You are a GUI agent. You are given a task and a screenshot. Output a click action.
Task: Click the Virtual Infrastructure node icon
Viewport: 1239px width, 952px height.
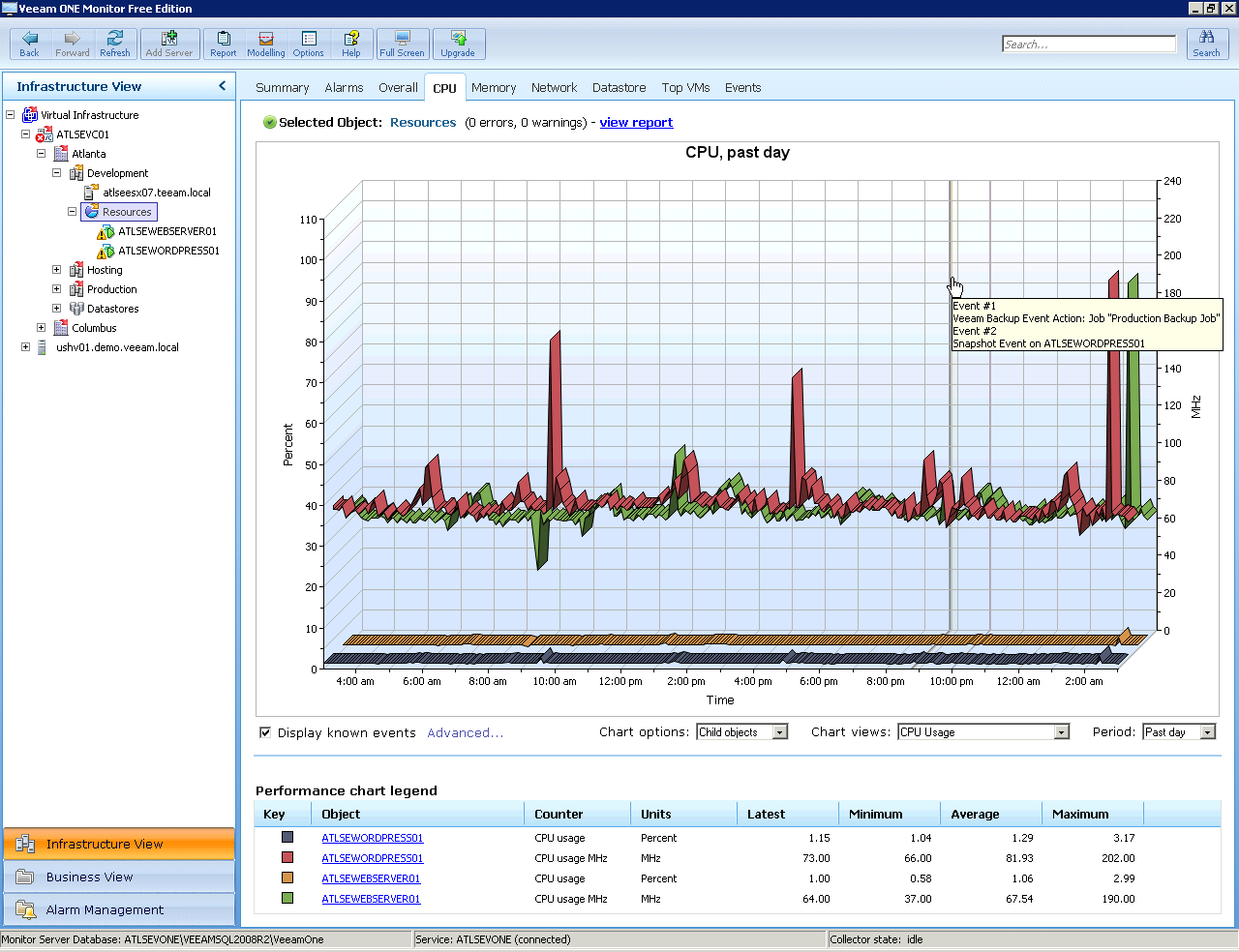pyautogui.click(x=30, y=115)
